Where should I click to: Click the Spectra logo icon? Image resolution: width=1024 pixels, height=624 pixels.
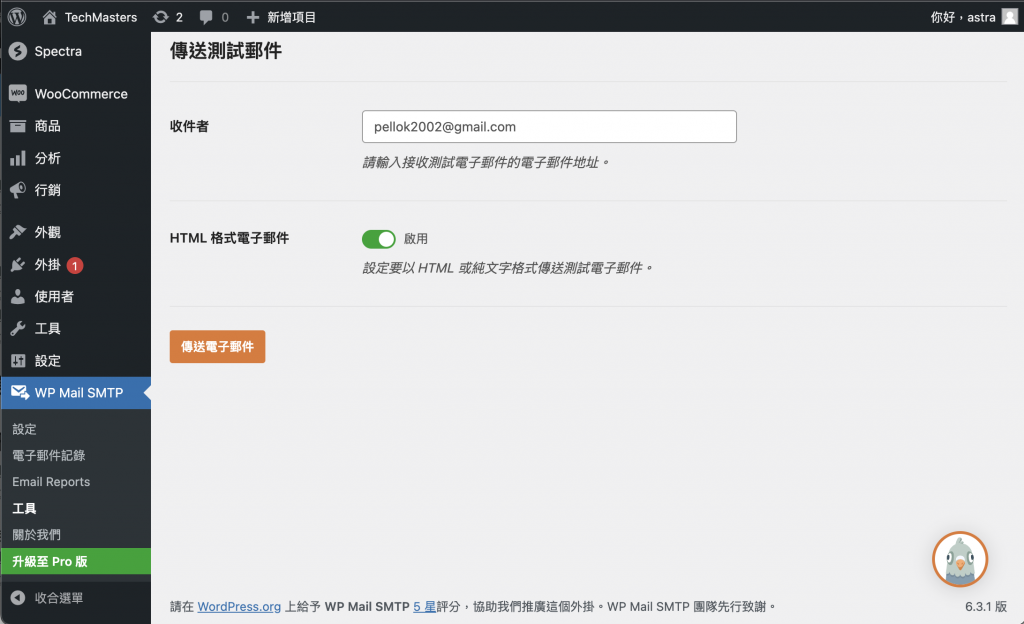18,51
